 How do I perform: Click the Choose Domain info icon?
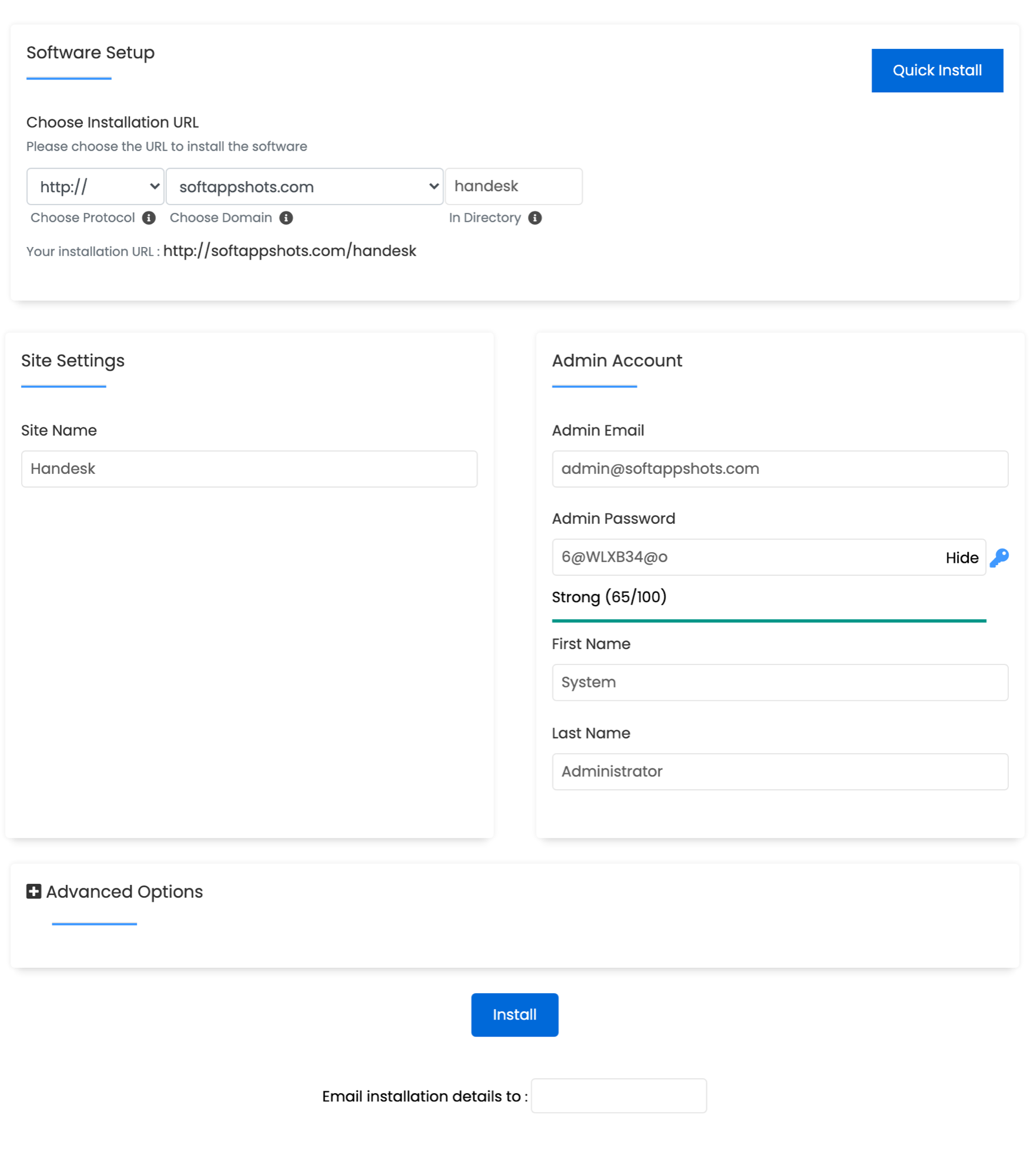click(286, 218)
